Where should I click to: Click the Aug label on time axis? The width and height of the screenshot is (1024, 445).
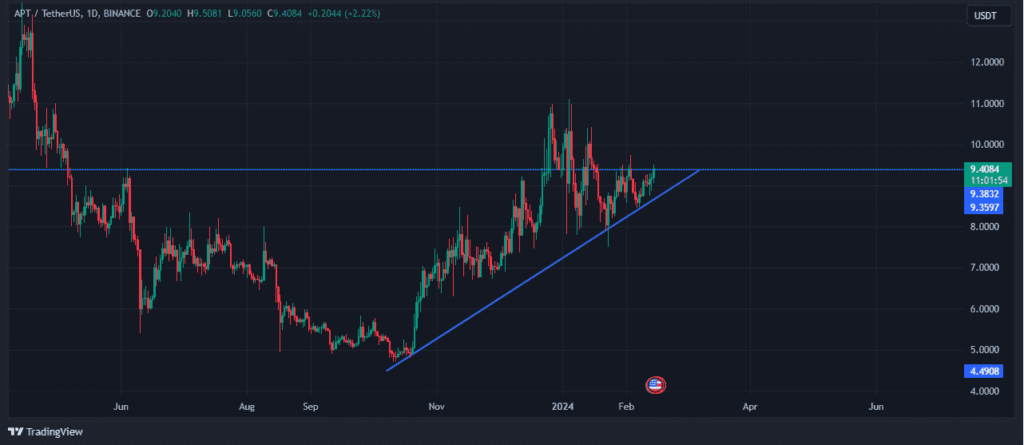[x=246, y=407]
